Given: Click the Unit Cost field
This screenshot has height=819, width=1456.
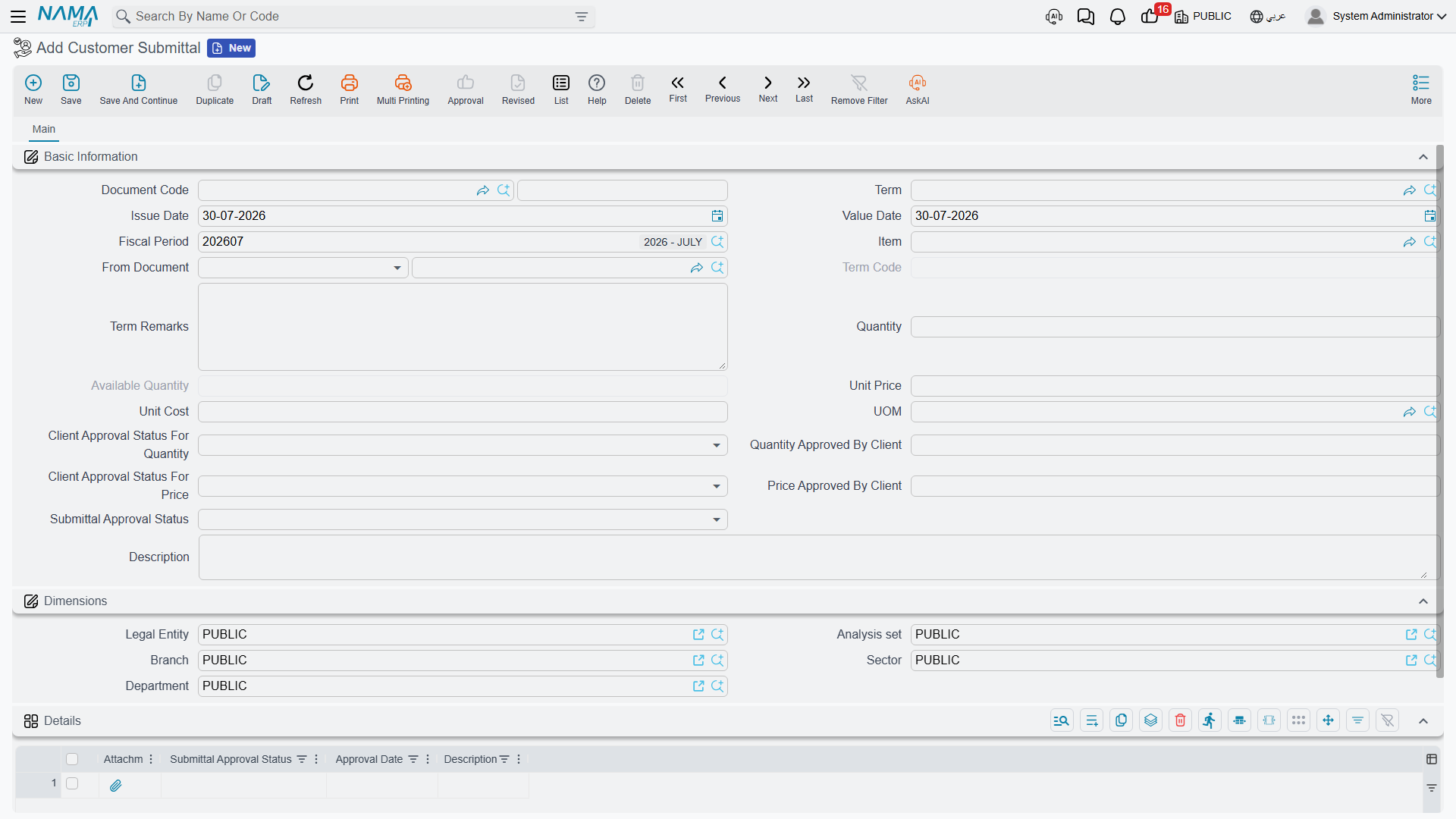Looking at the screenshot, I should 463,412.
